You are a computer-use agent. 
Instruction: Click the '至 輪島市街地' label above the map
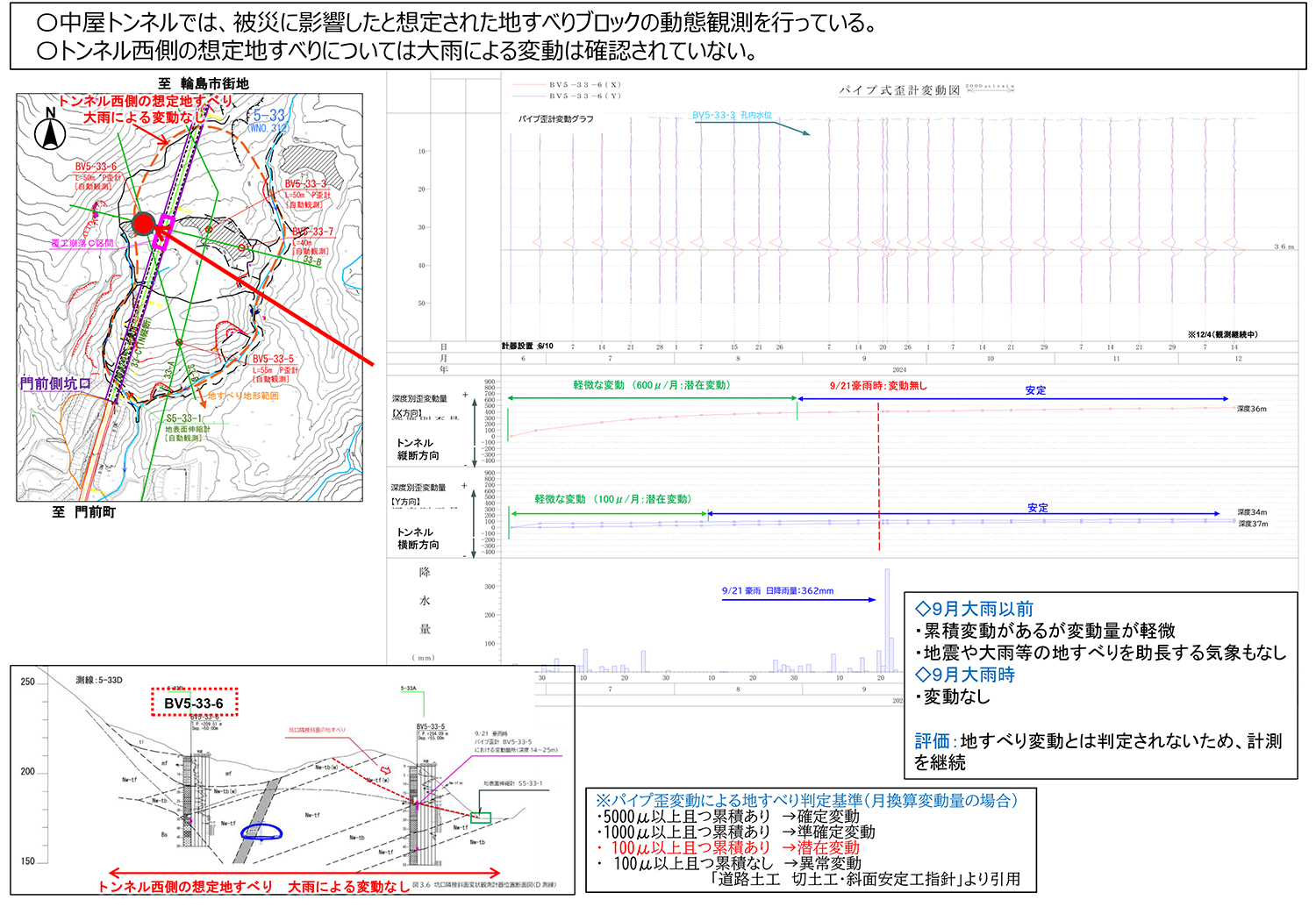click(x=204, y=83)
